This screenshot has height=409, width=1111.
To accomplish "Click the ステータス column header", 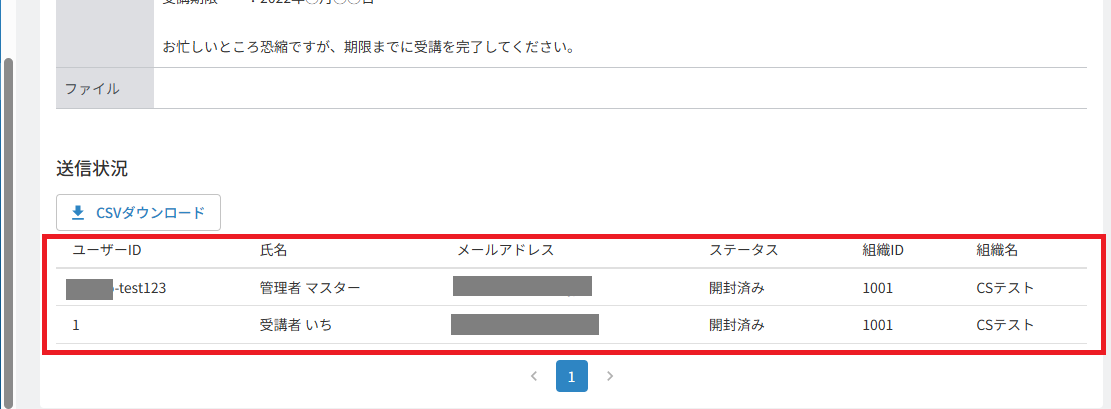I will [x=744, y=250].
